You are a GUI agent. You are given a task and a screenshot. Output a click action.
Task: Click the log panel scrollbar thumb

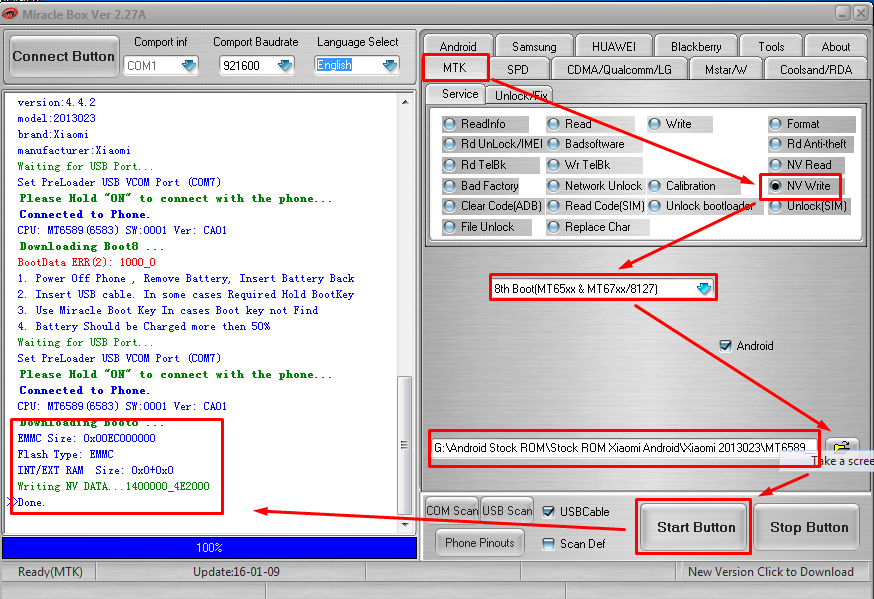pos(405,445)
